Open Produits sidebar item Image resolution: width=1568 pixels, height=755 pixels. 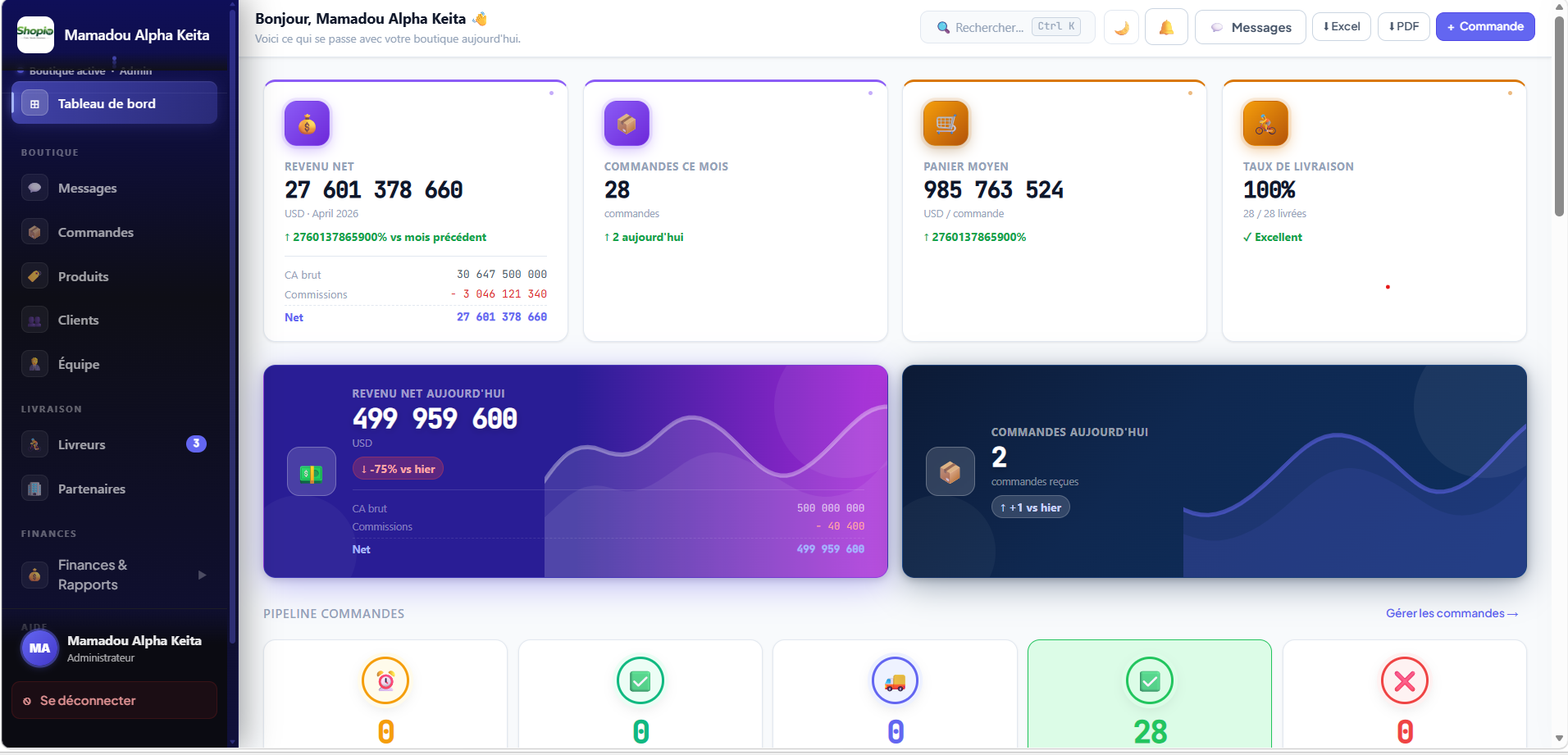[114, 276]
